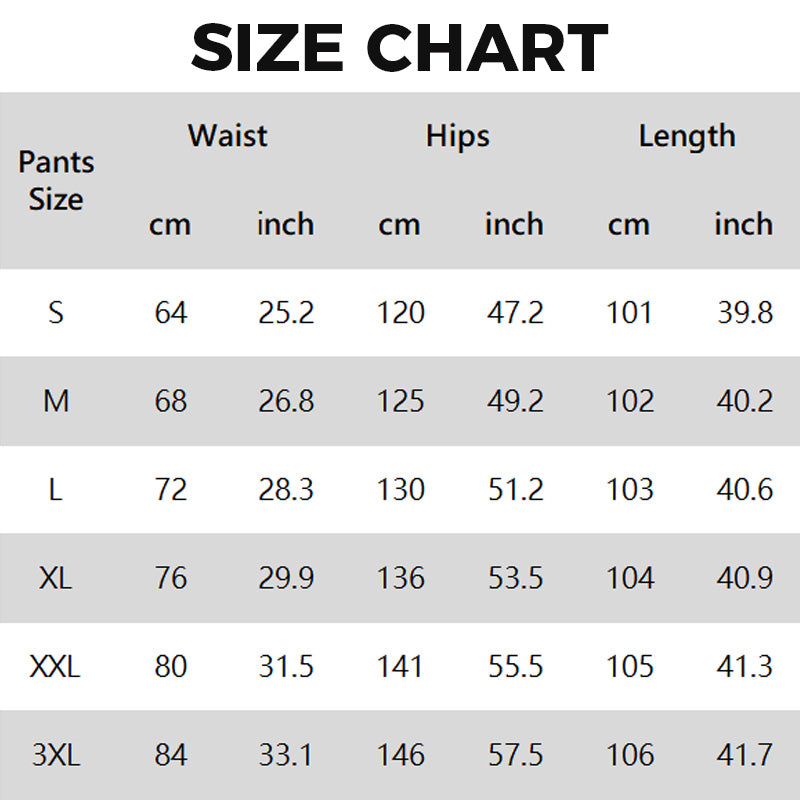This screenshot has width=800, height=800.
Task: Select the Length column header
Action: [x=687, y=135]
